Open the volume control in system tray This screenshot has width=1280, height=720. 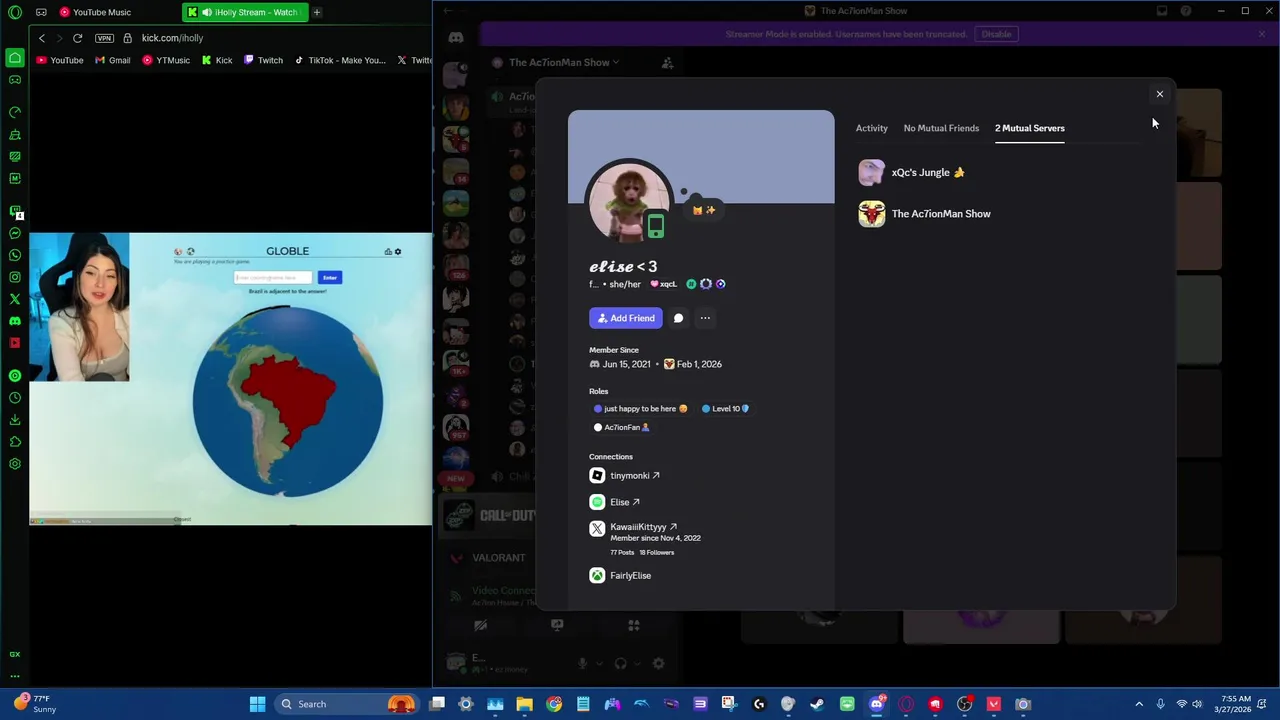[x=1197, y=704]
